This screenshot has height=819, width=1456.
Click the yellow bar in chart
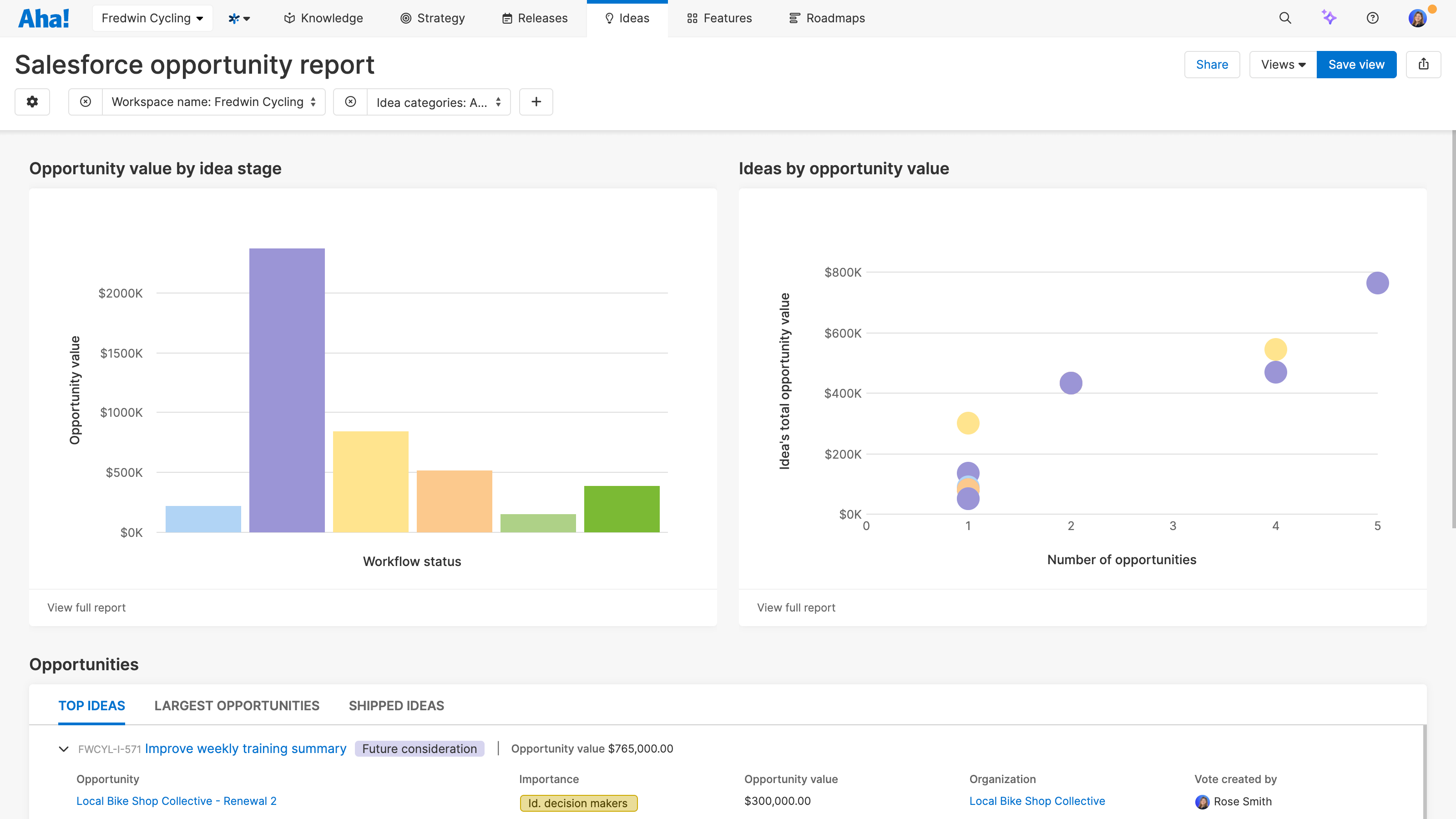tap(370, 481)
